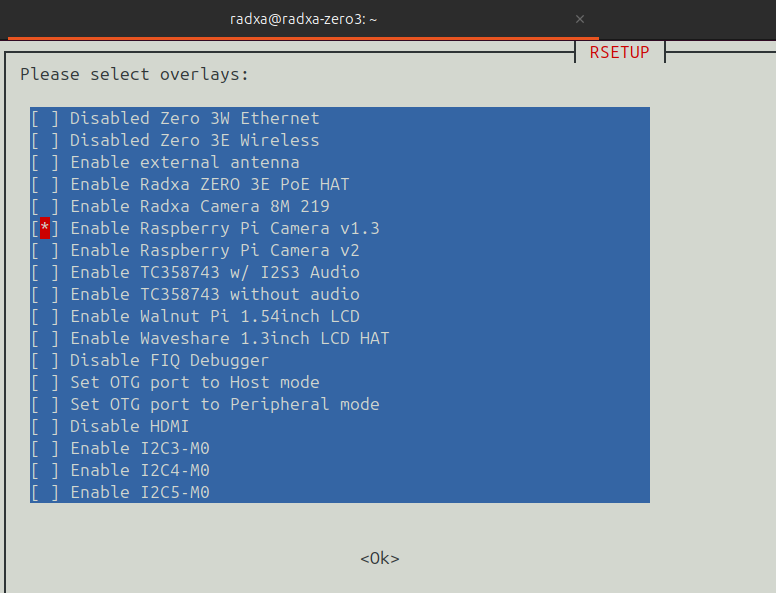
Task: Select 'Enable Raspberry Pi Camera v2' text
Action: (214, 250)
